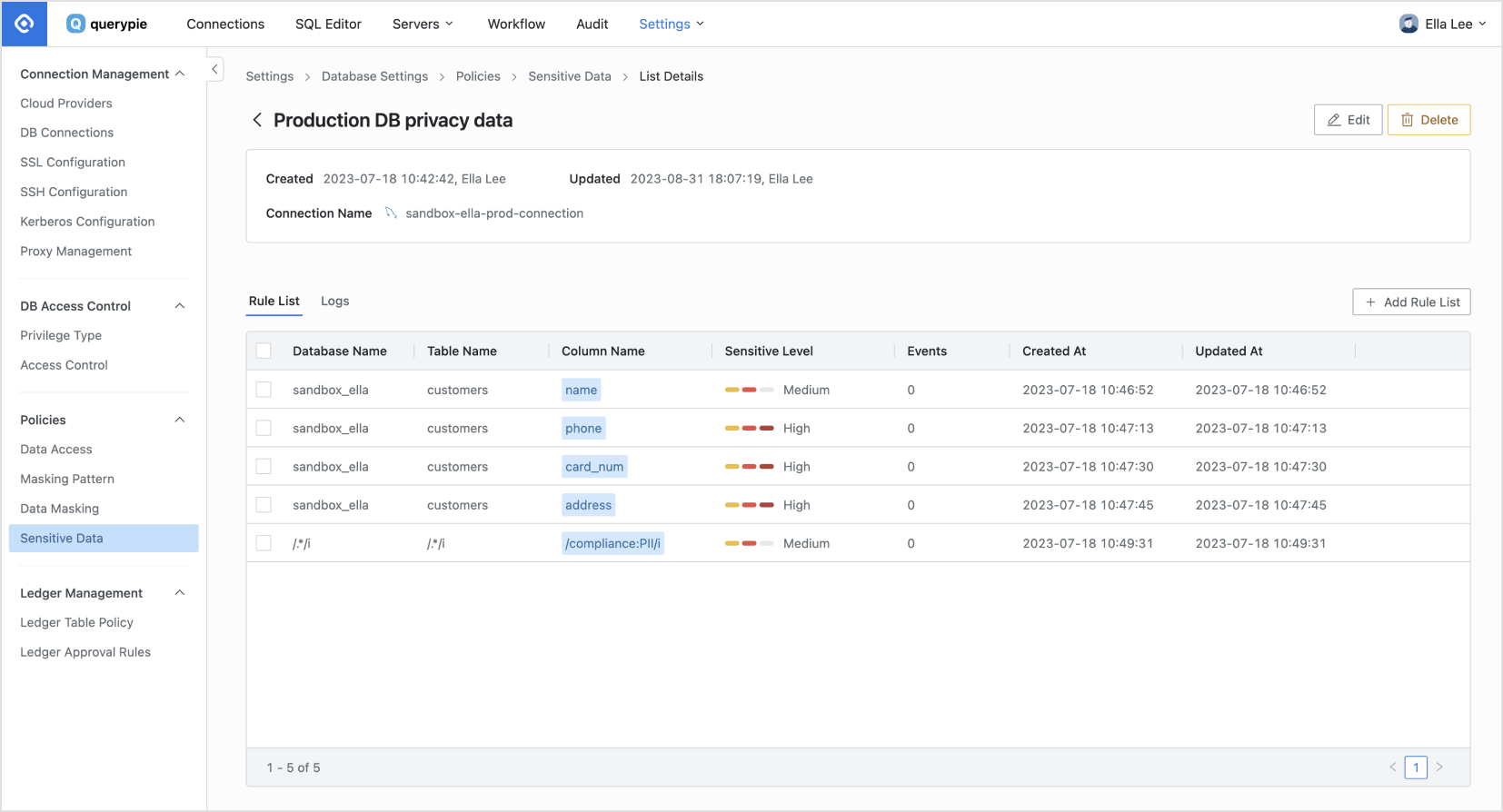Open Access Control in sidebar
Screen dimensions: 1503x812
(x=64, y=365)
